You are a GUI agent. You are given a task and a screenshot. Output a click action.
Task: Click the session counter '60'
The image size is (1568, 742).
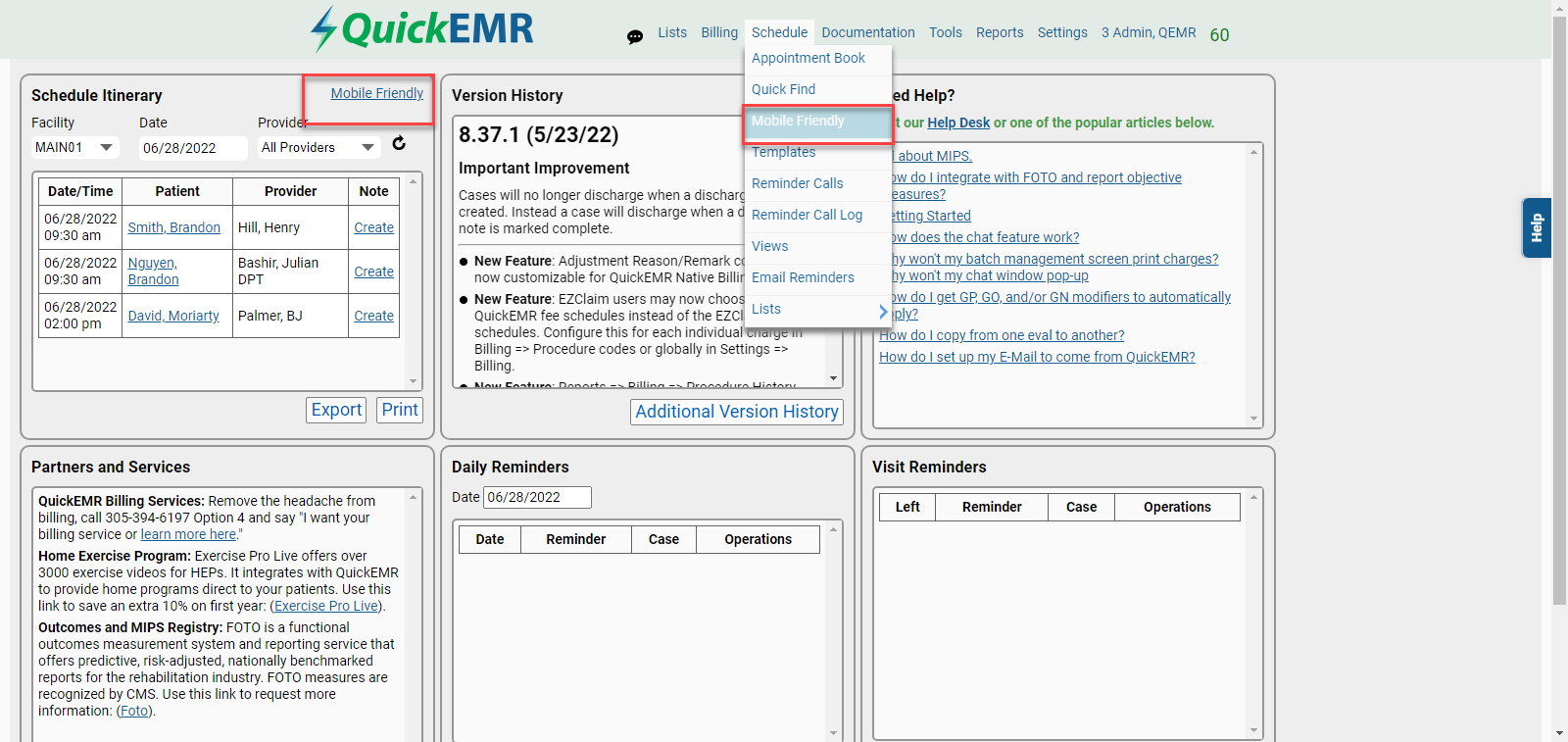[x=1219, y=35]
